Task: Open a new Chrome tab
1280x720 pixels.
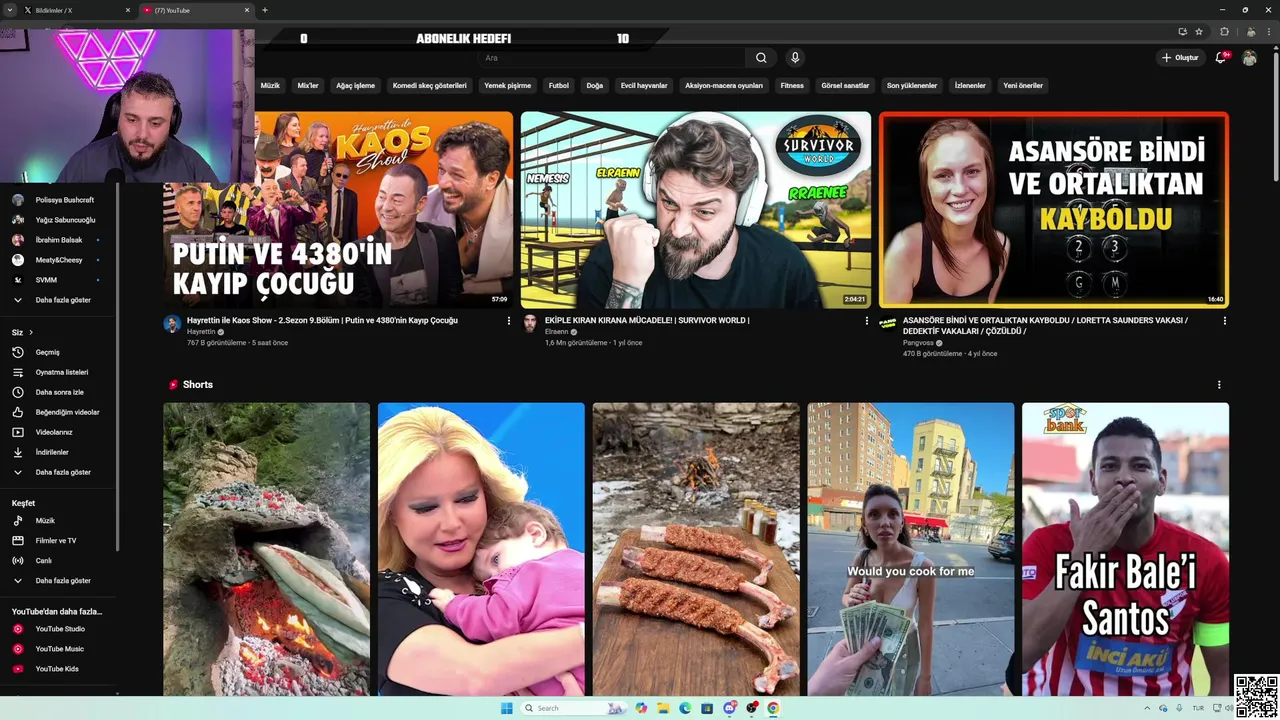Action: [x=265, y=10]
